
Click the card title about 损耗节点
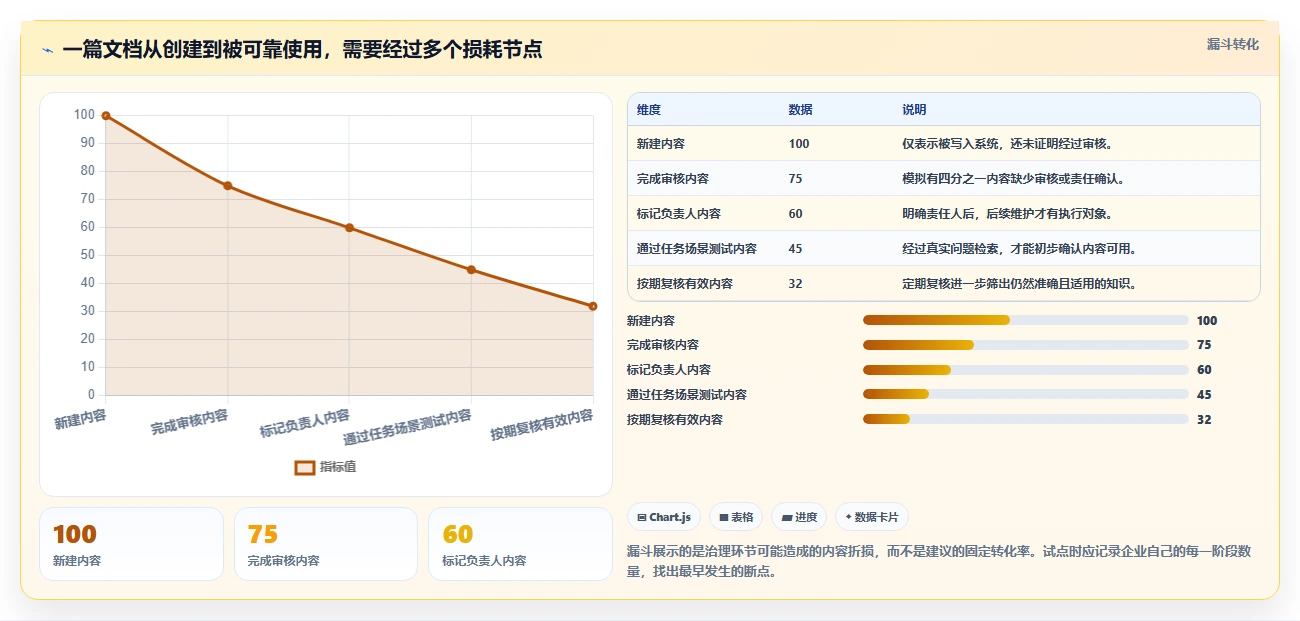click(302, 49)
